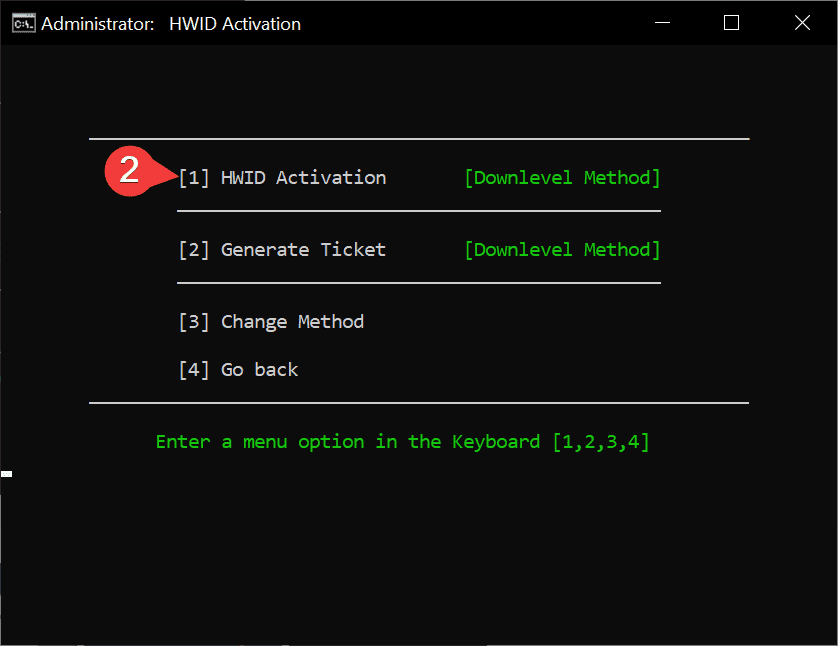
Task: Click the [3] bracketed number
Action: click(194, 322)
